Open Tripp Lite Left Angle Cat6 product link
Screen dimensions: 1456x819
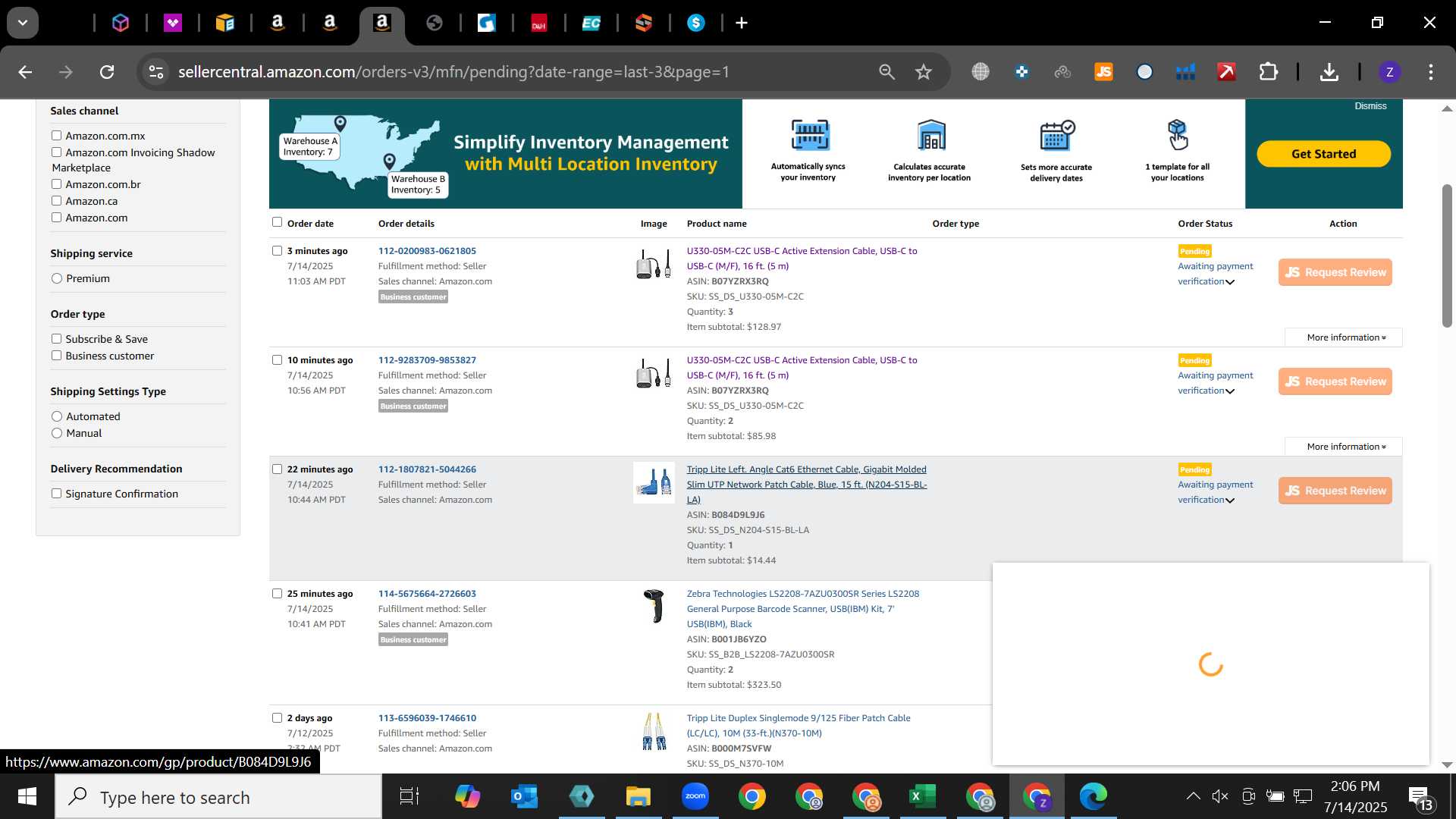pos(807,485)
